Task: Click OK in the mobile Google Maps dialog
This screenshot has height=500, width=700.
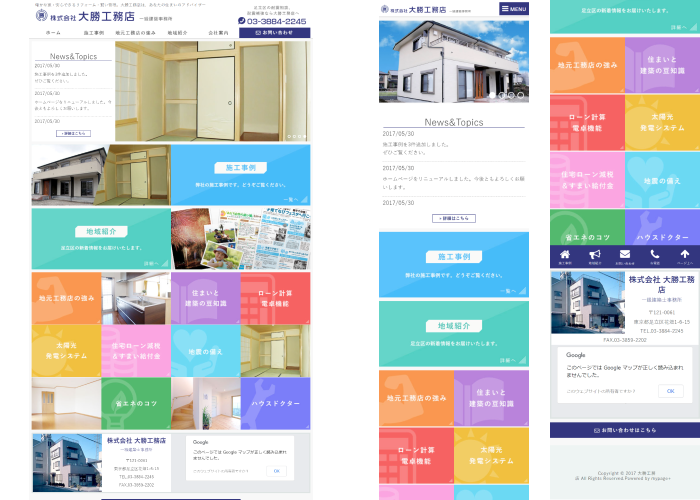Action: tap(671, 391)
